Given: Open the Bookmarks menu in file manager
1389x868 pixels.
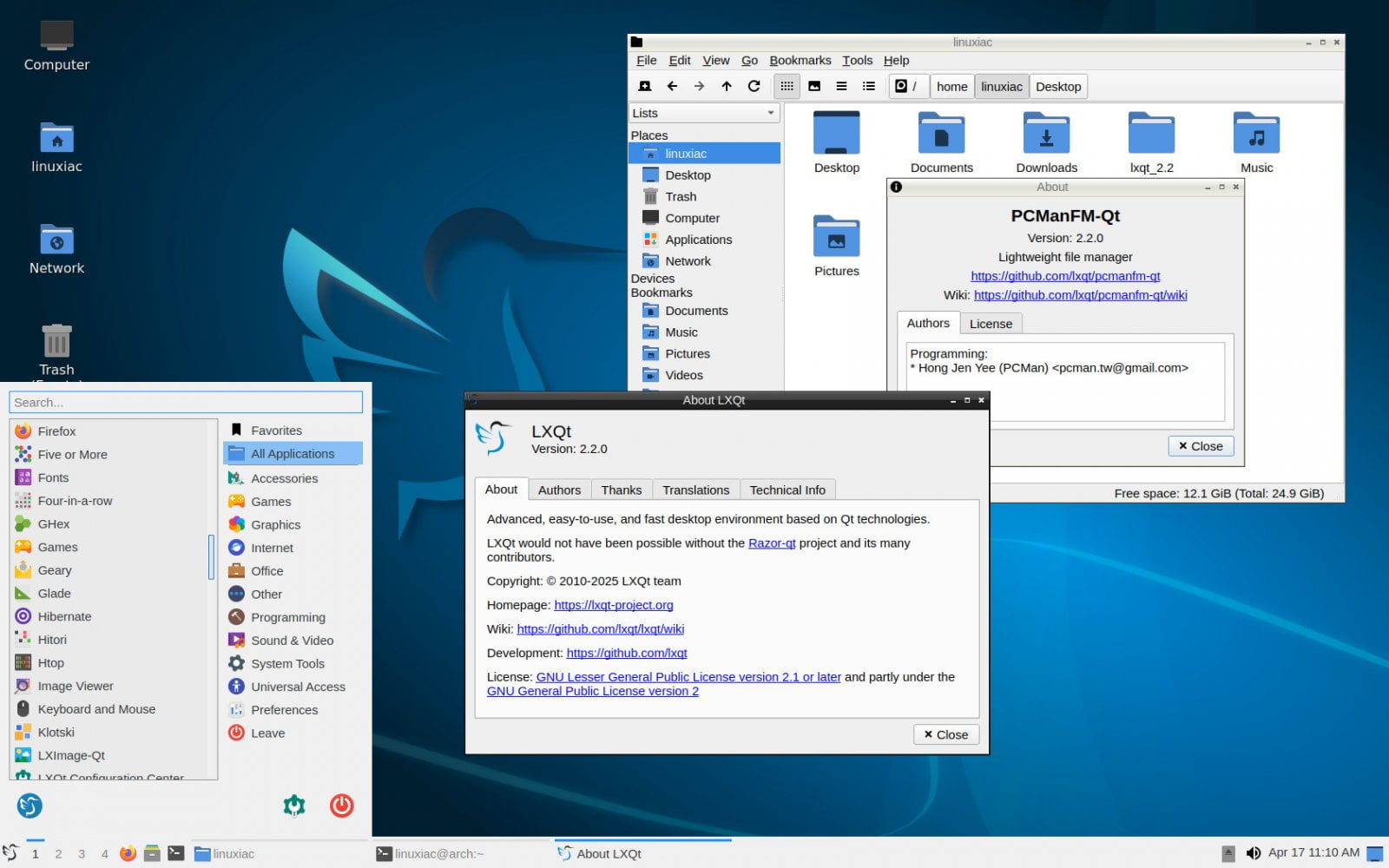Looking at the screenshot, I should (800, 60).
